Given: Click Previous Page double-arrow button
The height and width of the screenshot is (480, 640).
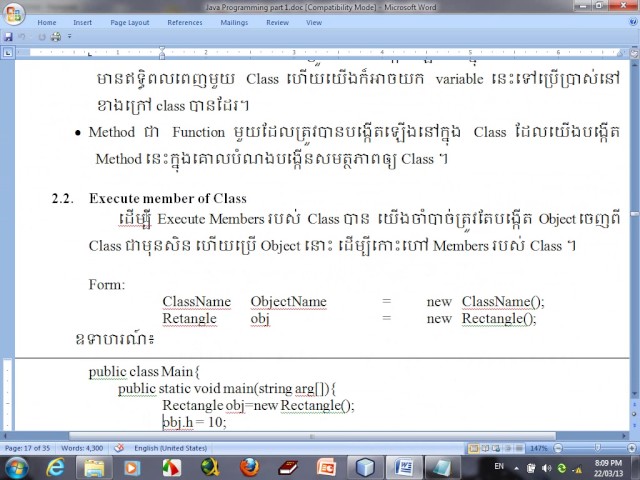Looking at the screenshot, I should [x=635, y=404].
